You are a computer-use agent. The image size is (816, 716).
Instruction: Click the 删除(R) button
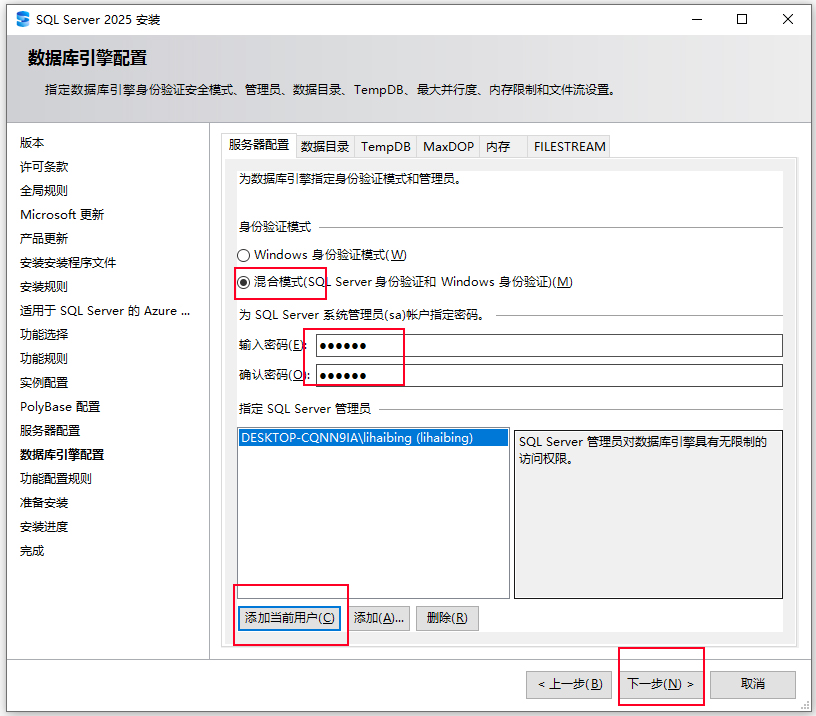click(447, 618)
